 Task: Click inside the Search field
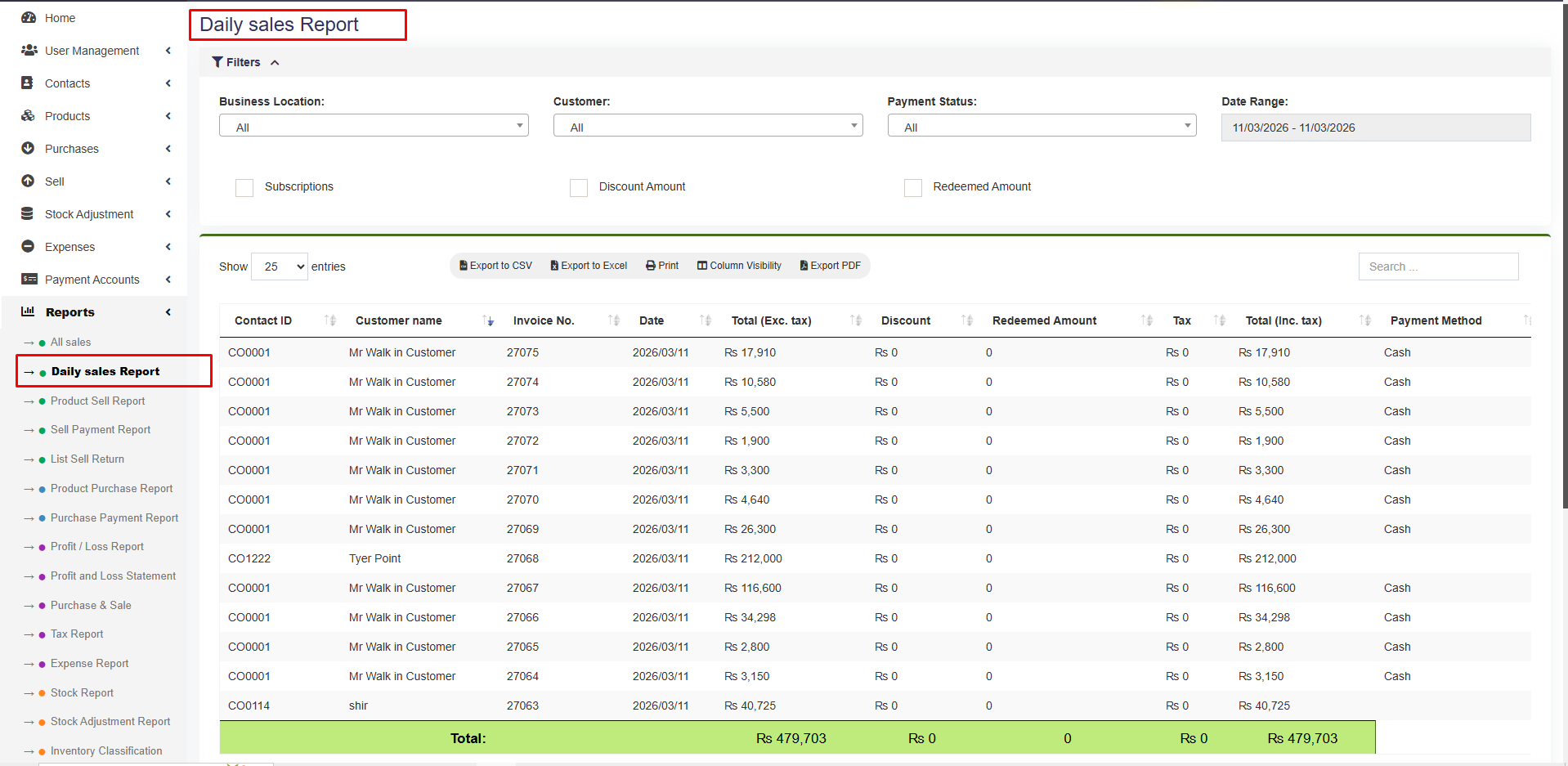tap(1437, 266)
